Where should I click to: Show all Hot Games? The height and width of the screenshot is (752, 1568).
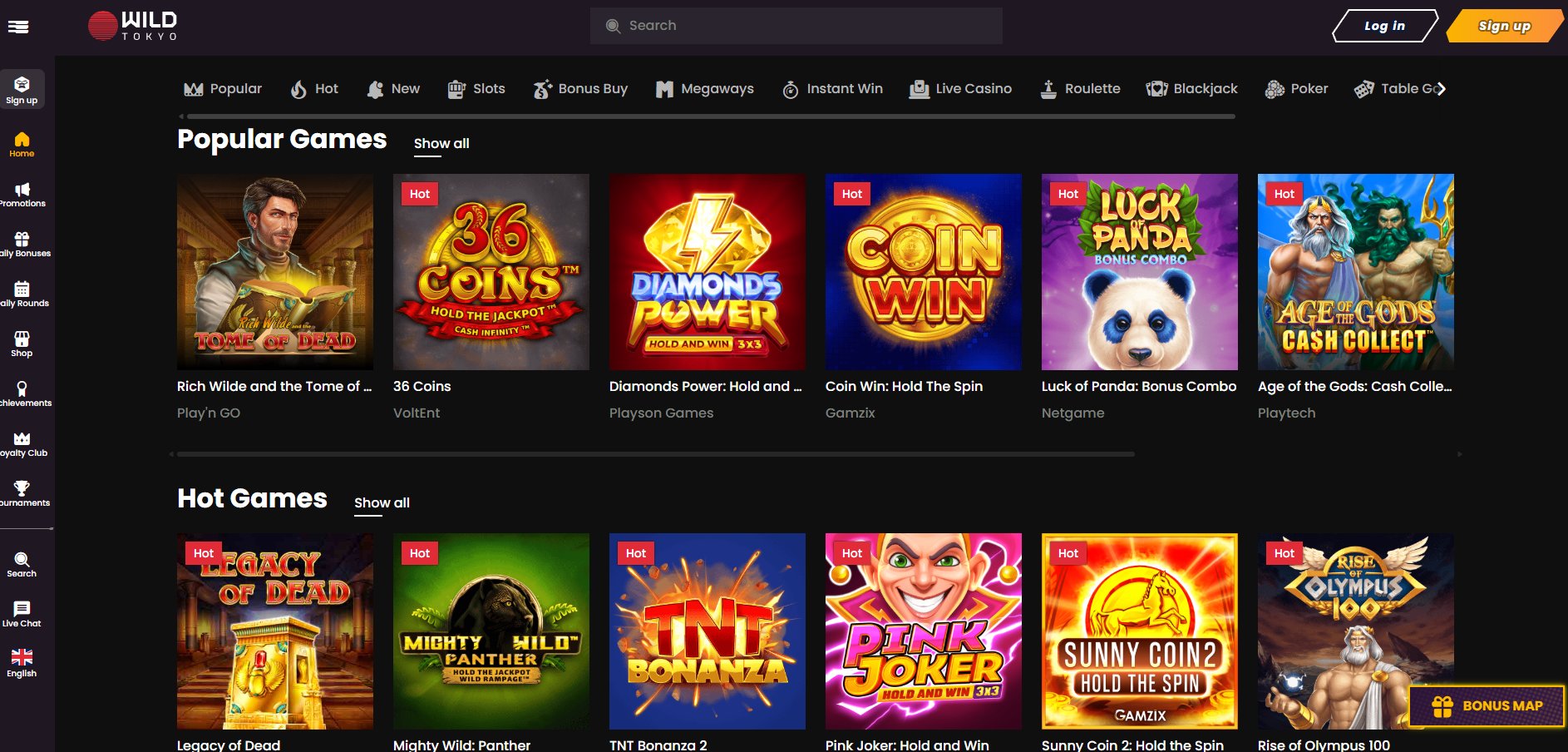382,503
